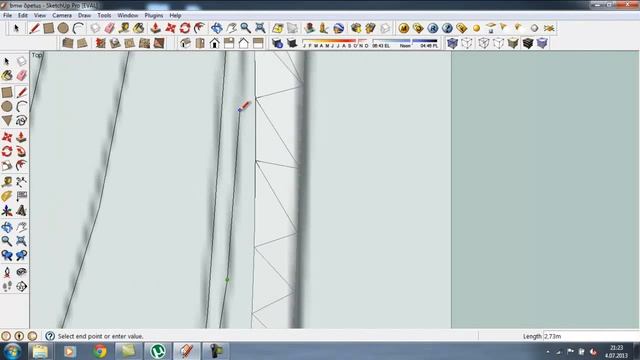Screen dimensions: 640x360
Task: Open Windows Explorer folder from taskbar
Action: (40, 351)
